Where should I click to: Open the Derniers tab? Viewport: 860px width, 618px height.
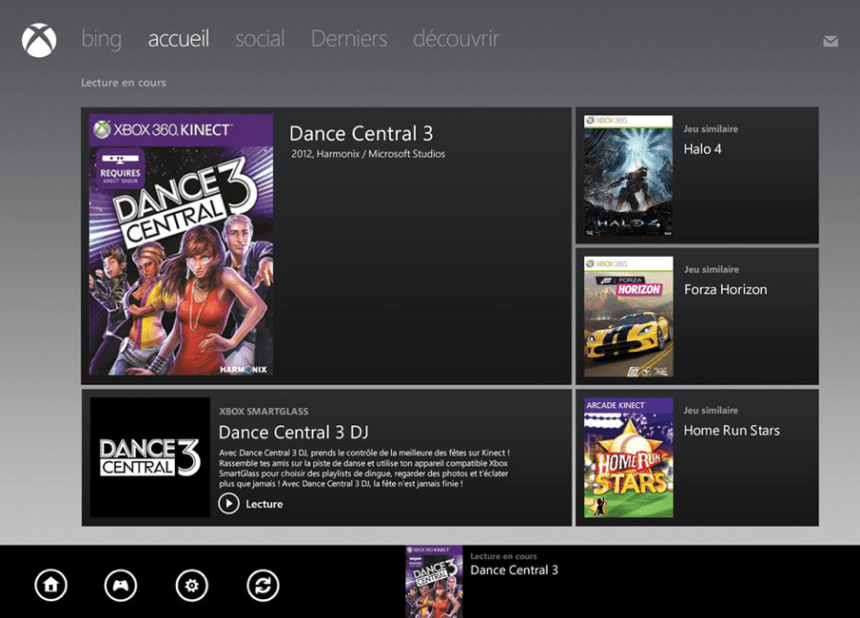coord(349,39)
